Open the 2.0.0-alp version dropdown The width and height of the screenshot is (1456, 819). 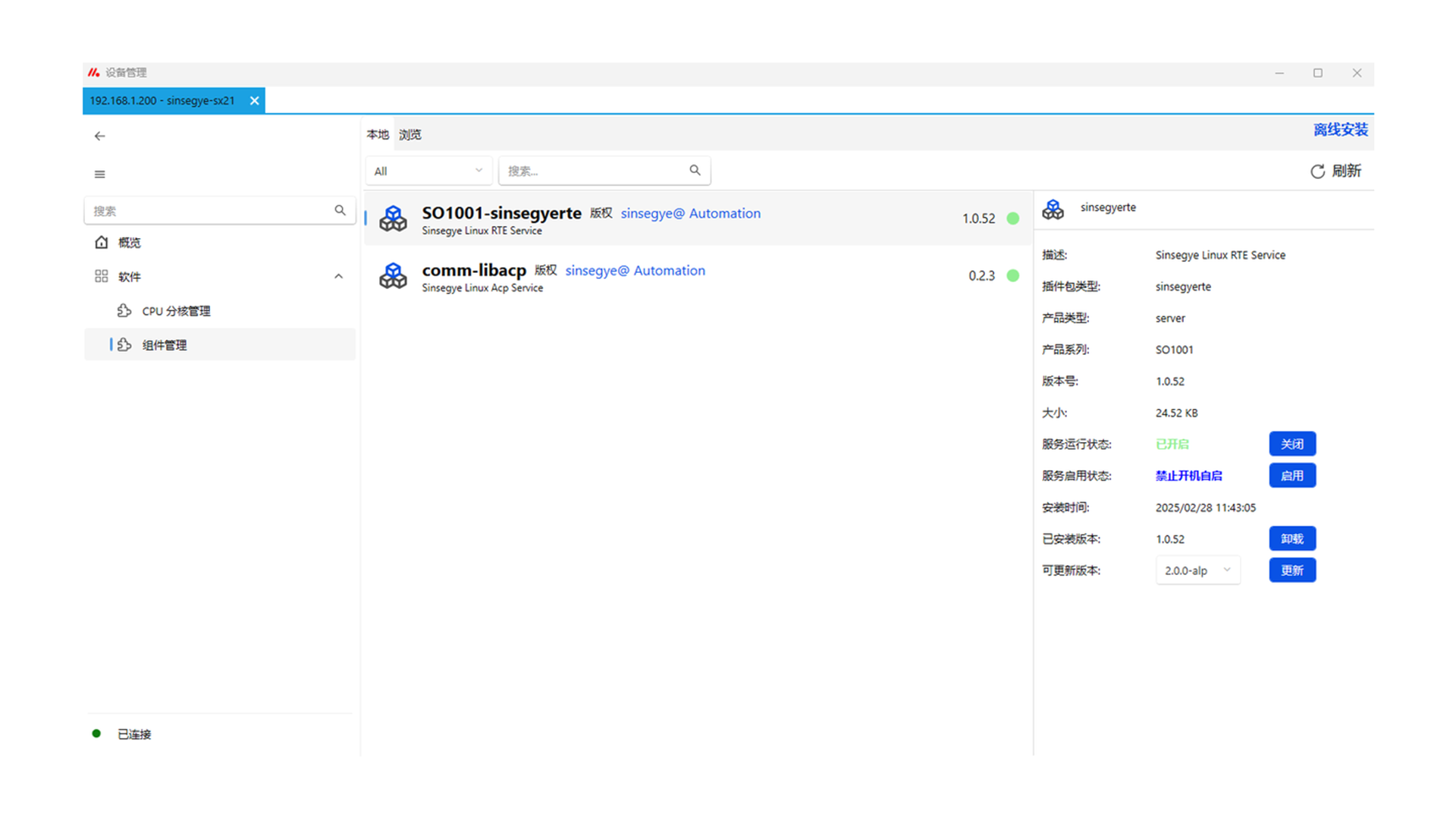pyautogui.click(x=1197, y=570)
